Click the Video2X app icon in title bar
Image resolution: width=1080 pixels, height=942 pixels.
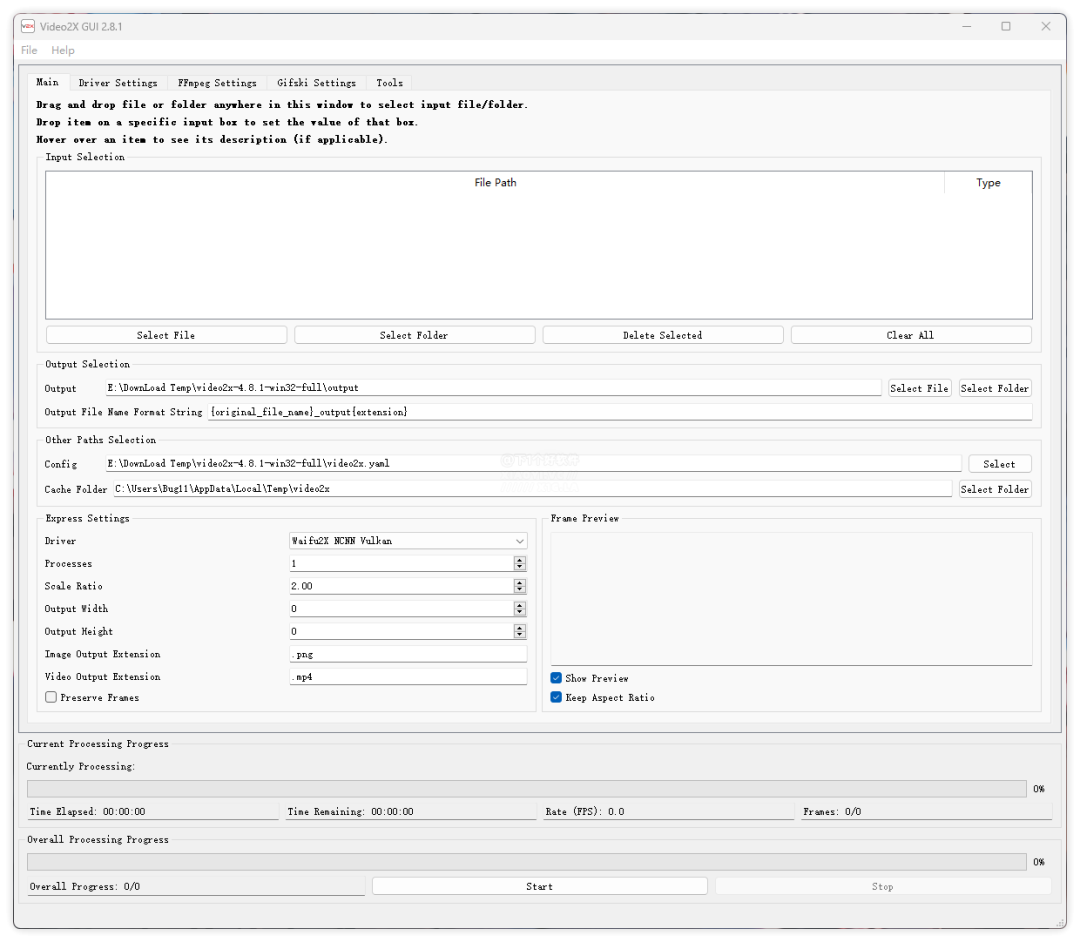[x=29, y=26]
